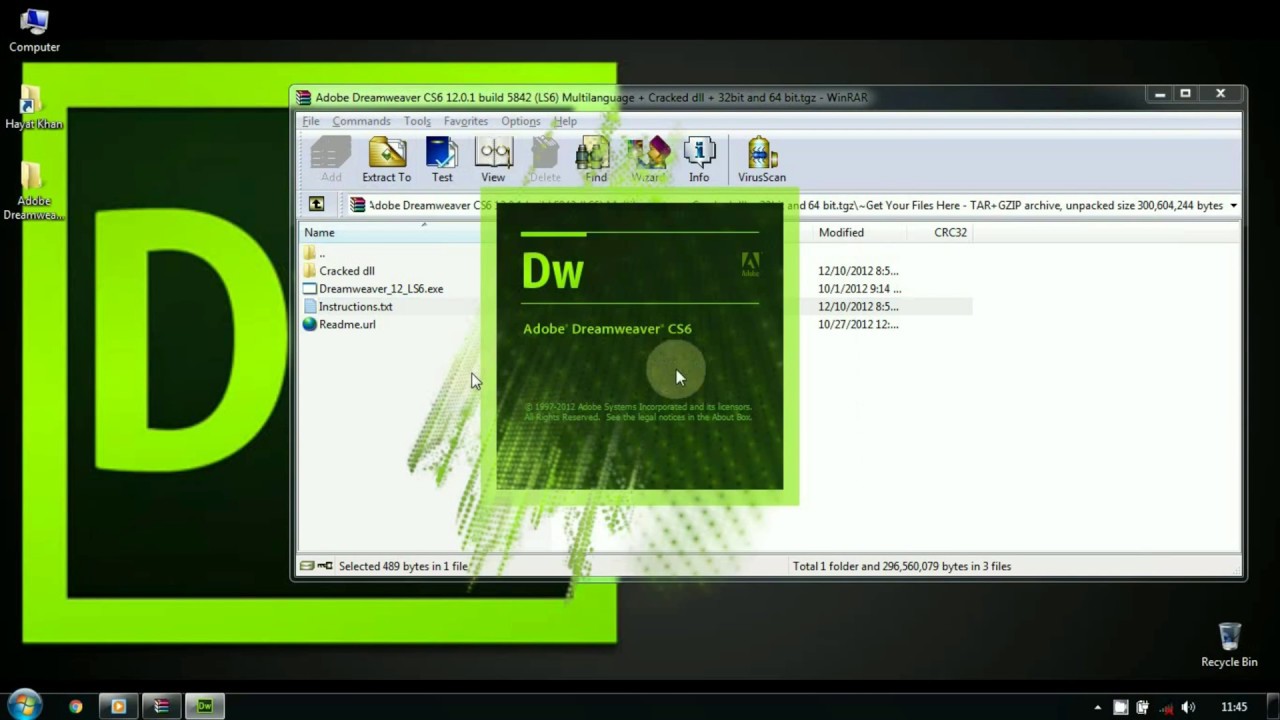Open the volume speaker tray icon

pyautogui.click(x=1189, y=707)
